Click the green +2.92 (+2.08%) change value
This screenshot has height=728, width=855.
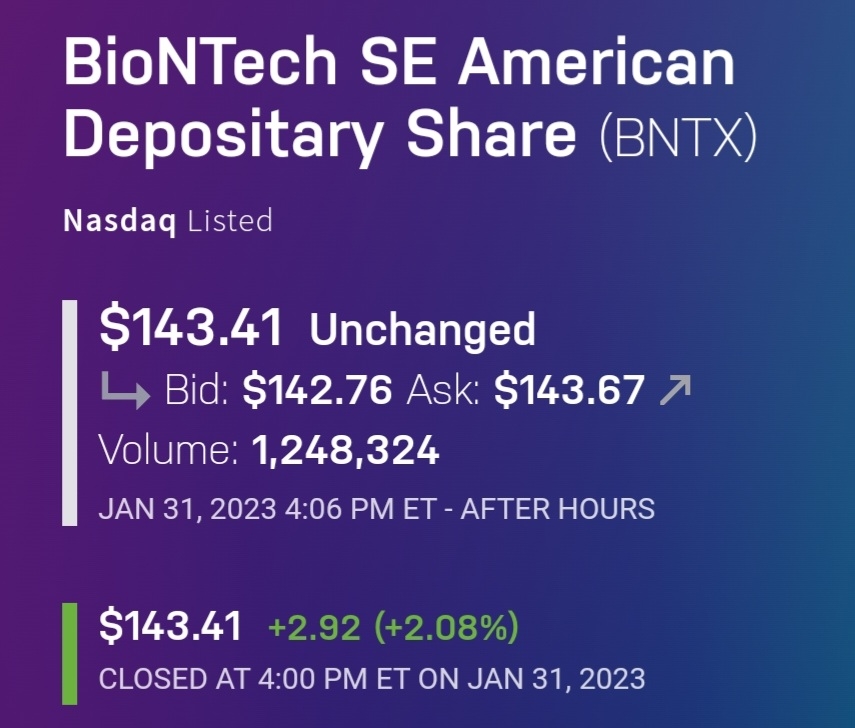[x=393, y=628]
